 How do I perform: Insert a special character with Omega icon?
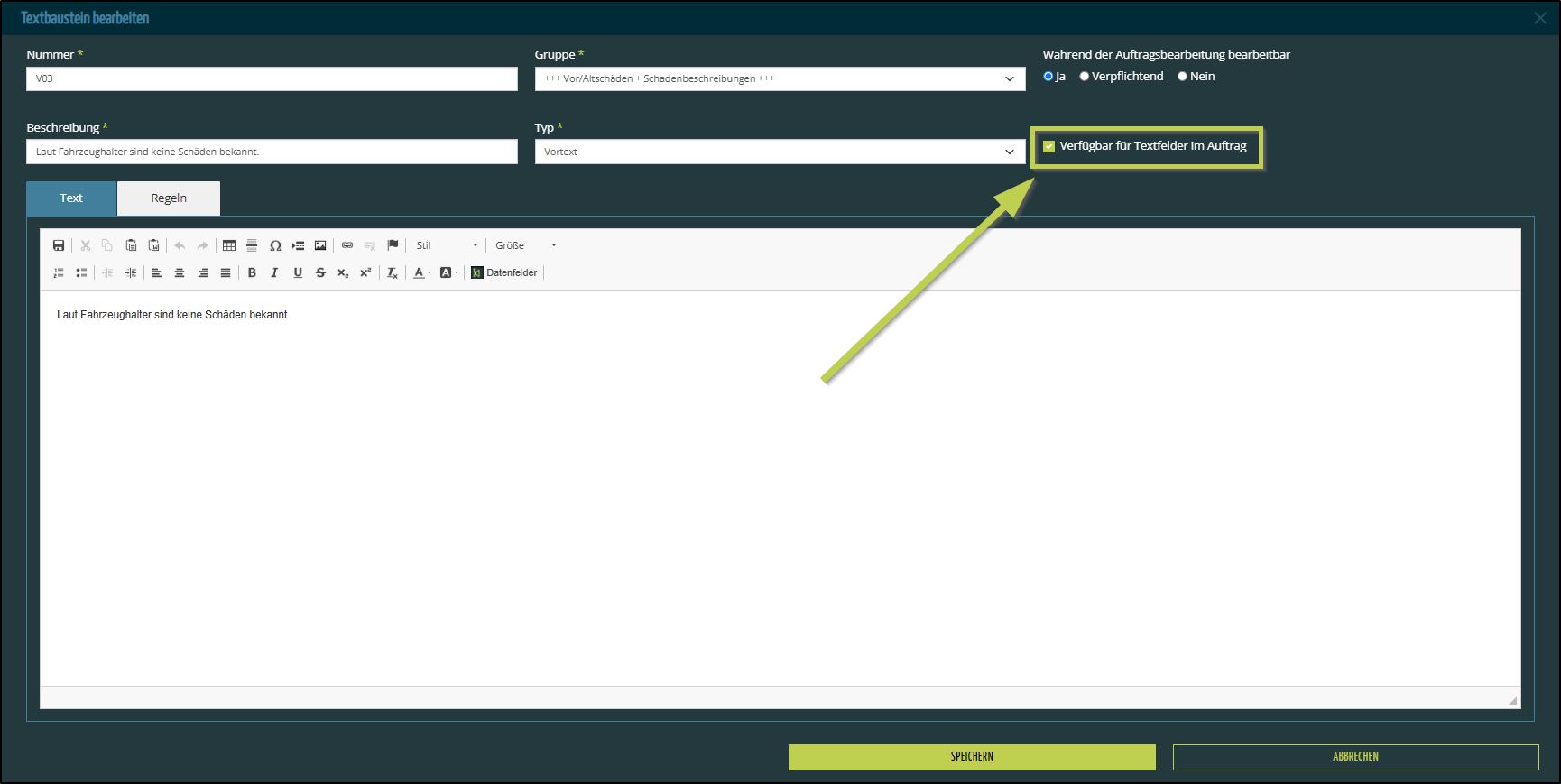coord(275,245)
